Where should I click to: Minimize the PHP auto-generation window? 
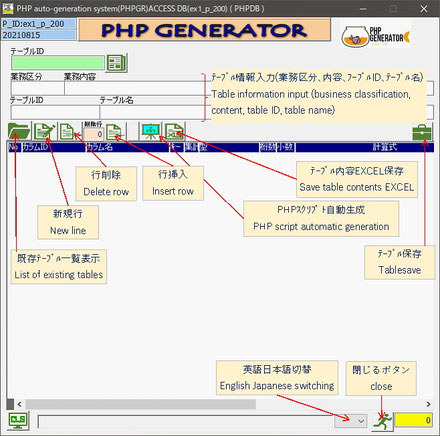tap(363, 9)
